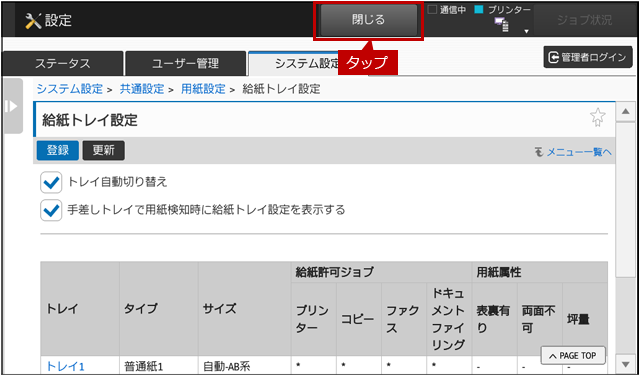Viewport: 640px width, 376px height.
Task: Click the 通信中 indicator
Action: point(447,10)
